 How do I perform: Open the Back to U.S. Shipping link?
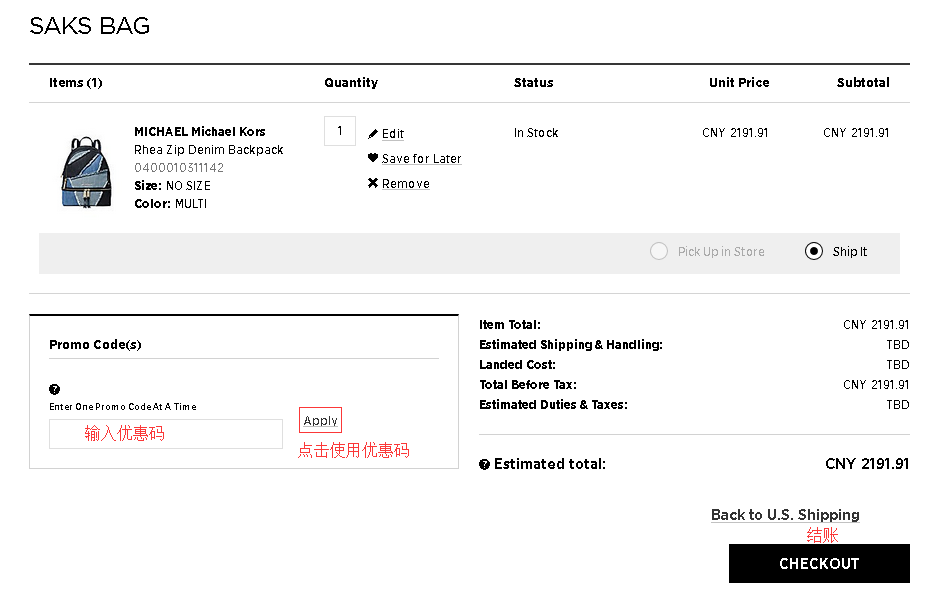pos(785,515)
